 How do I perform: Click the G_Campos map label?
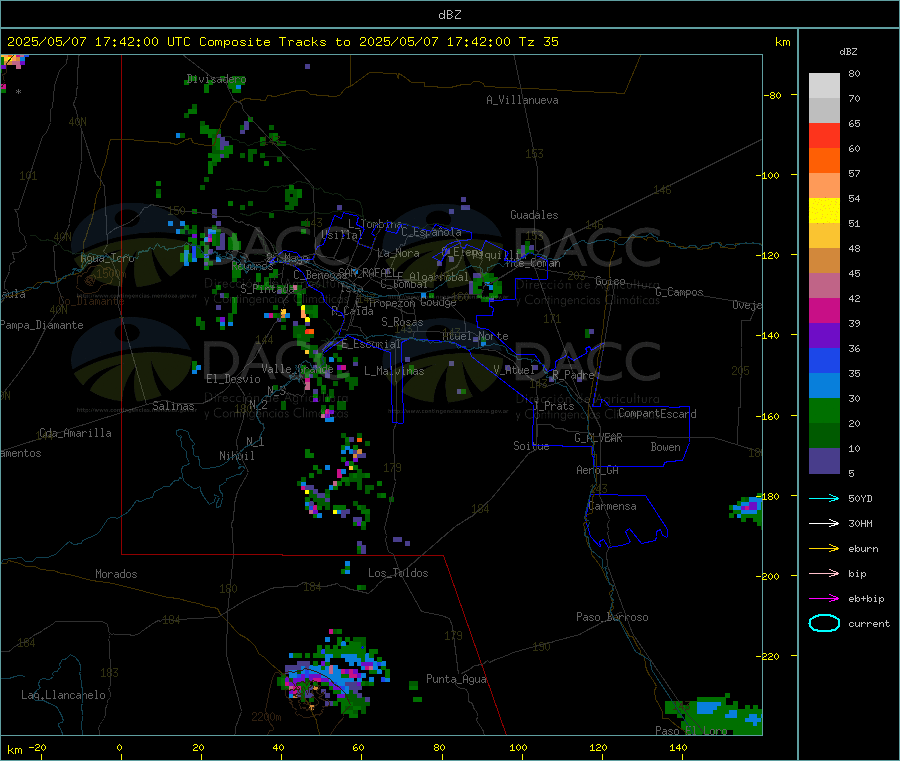(679, 292)
